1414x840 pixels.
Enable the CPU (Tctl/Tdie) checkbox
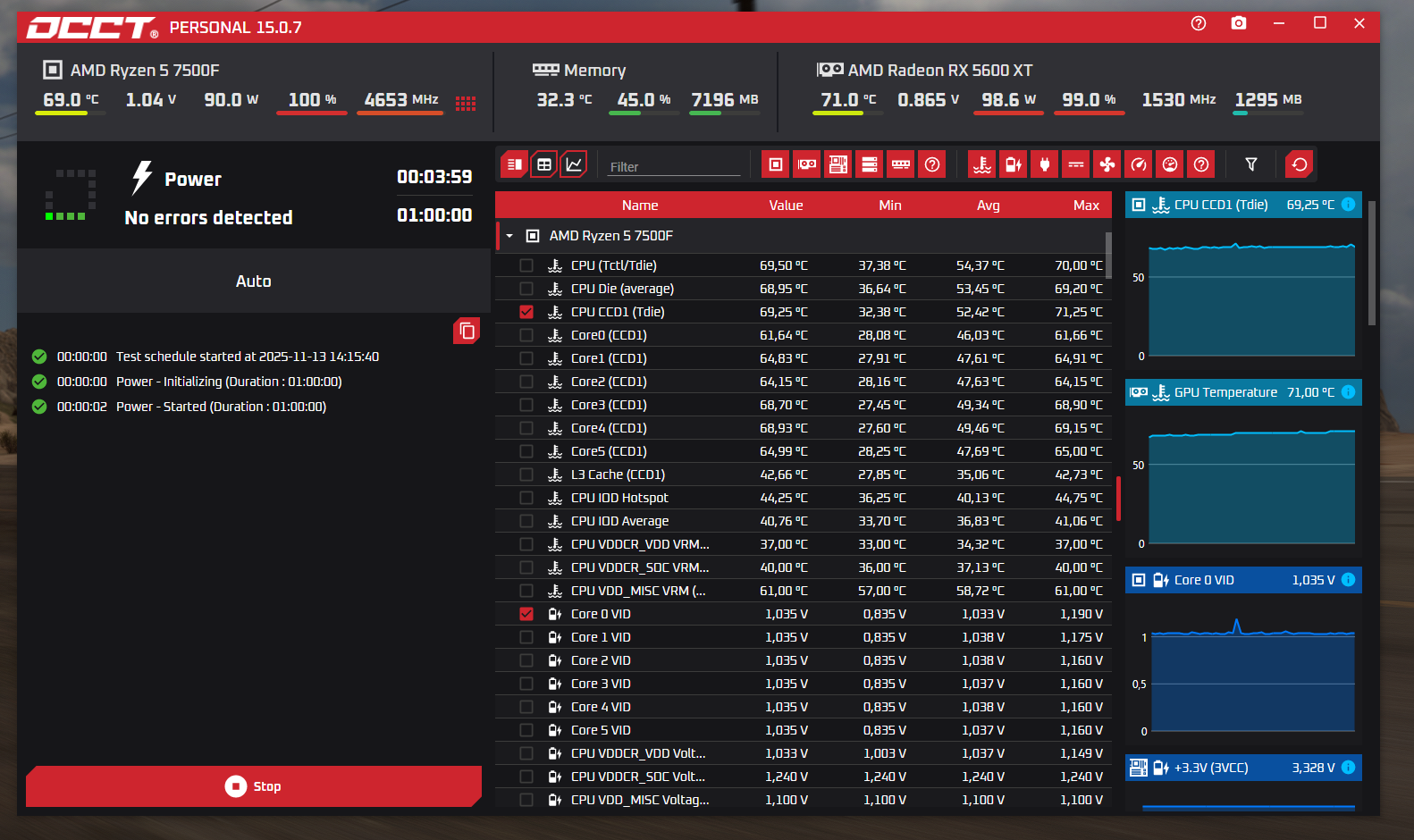point(526,265)
